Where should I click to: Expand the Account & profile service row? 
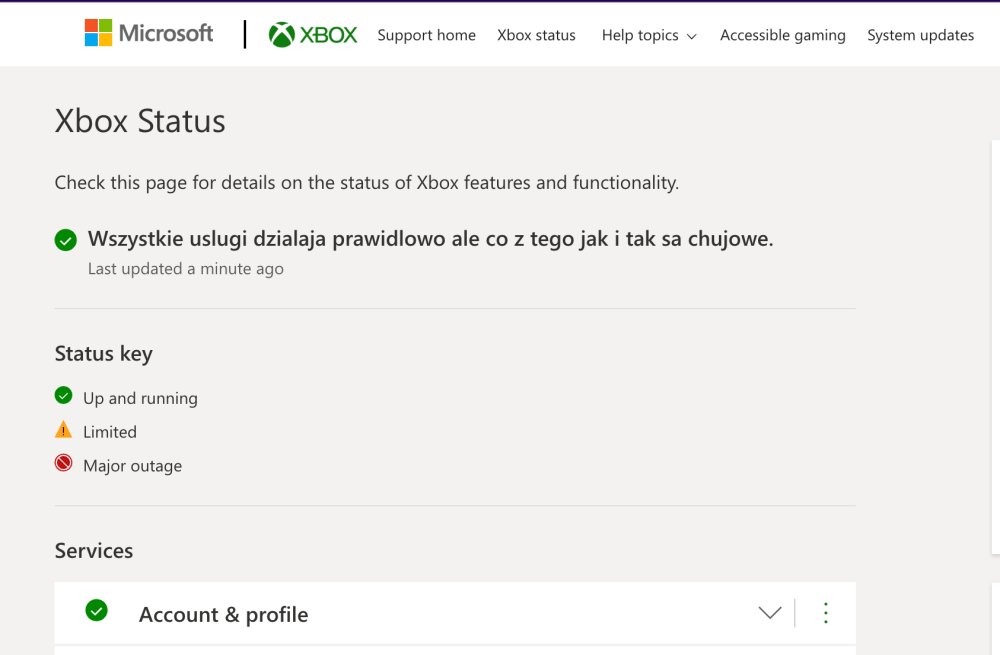769,612
